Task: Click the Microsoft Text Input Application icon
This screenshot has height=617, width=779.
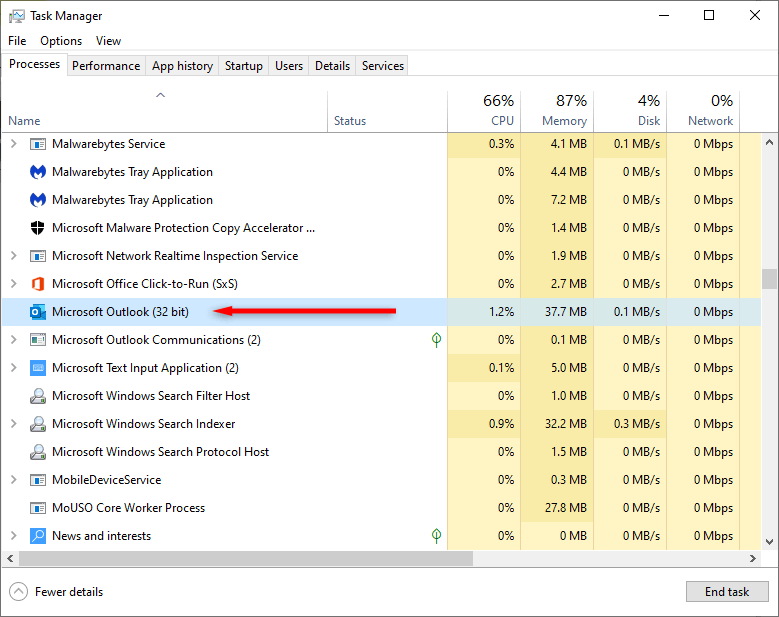Action: [x=38, y=368]
